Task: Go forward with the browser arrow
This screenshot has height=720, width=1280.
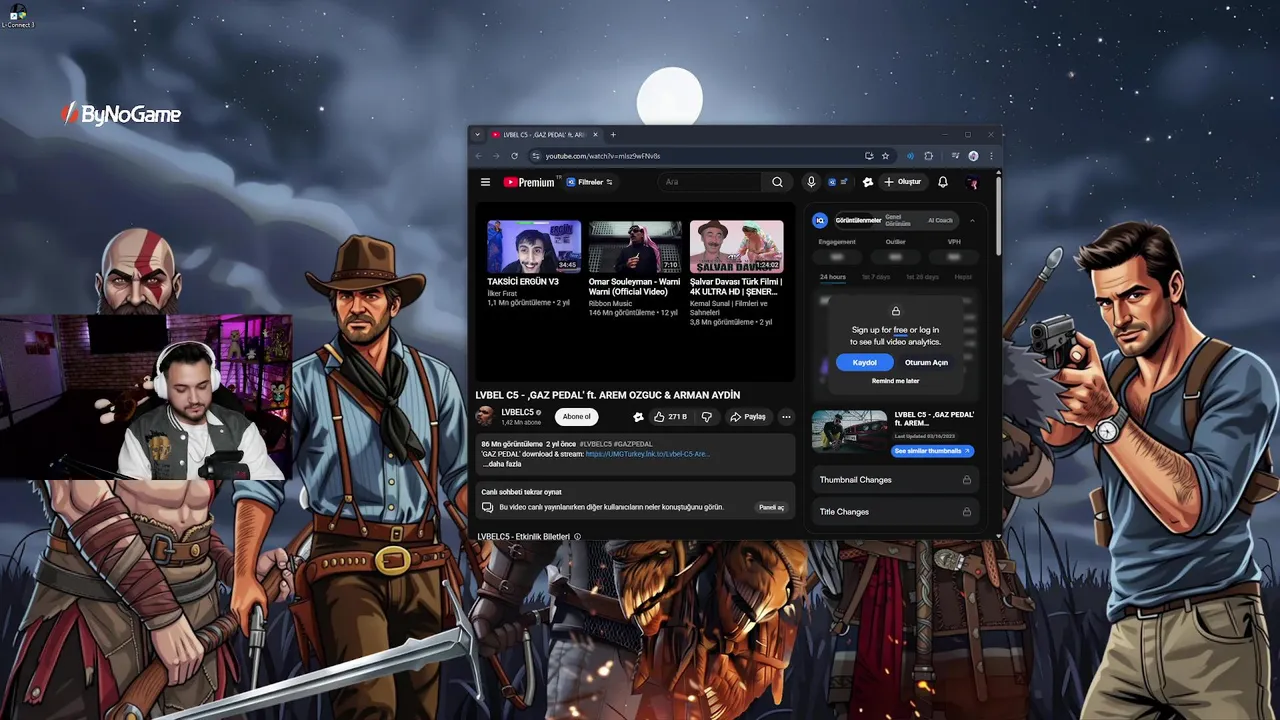Action: pos(495,156)
